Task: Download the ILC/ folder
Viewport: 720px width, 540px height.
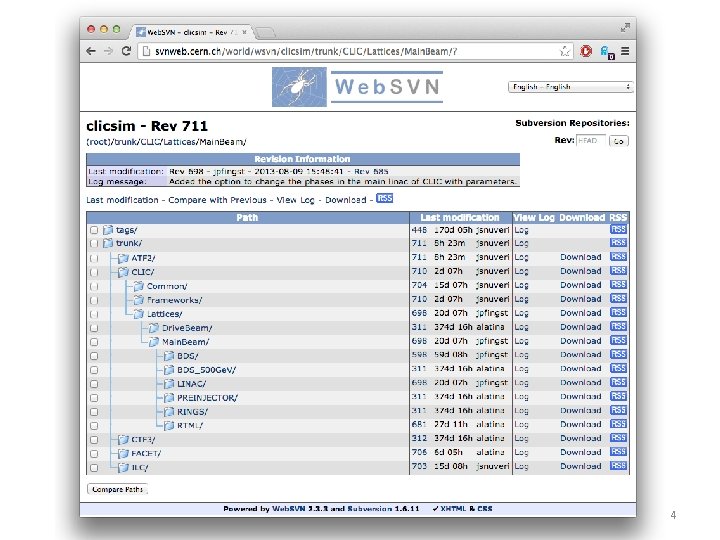Action: [580, 466]
